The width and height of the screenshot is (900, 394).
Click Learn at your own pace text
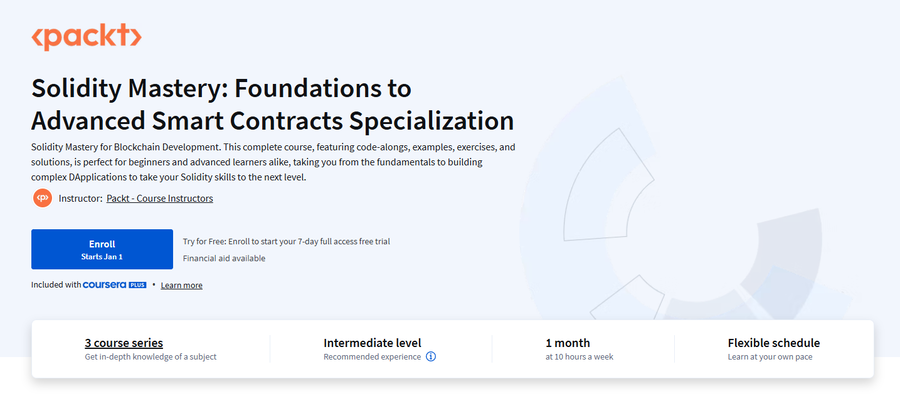pos(770,357)
